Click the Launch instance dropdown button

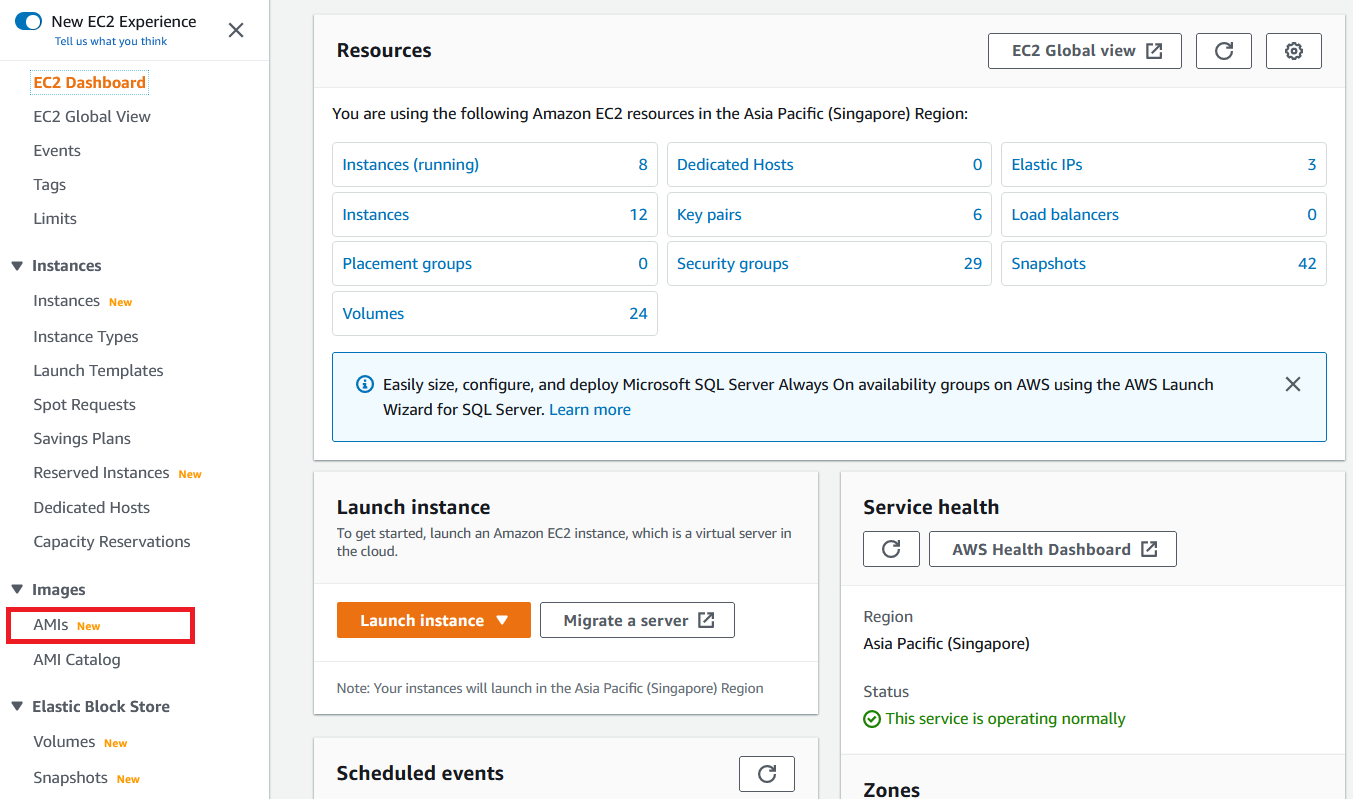tap(434, 620)
